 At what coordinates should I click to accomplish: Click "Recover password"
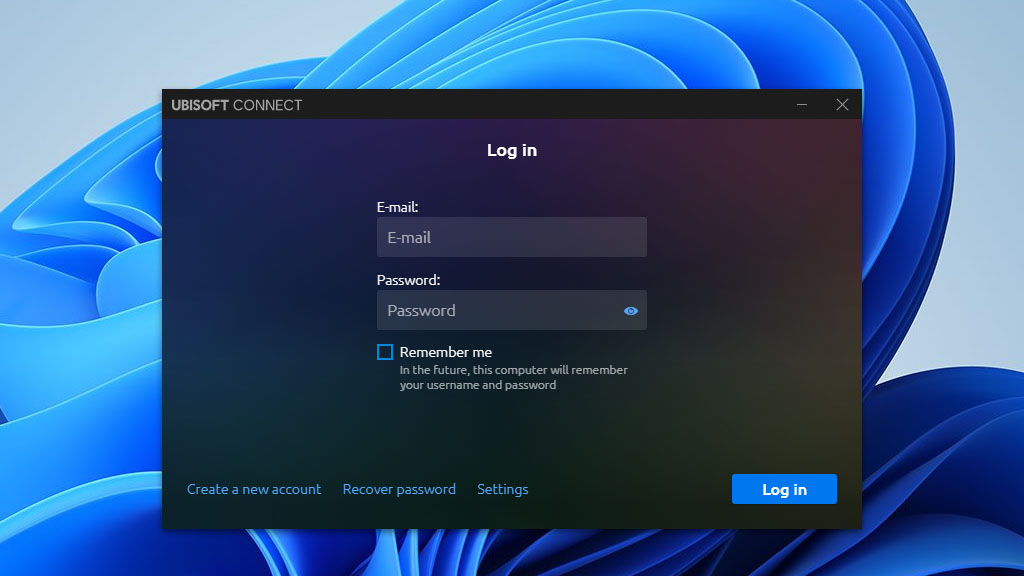click(399, 489)
